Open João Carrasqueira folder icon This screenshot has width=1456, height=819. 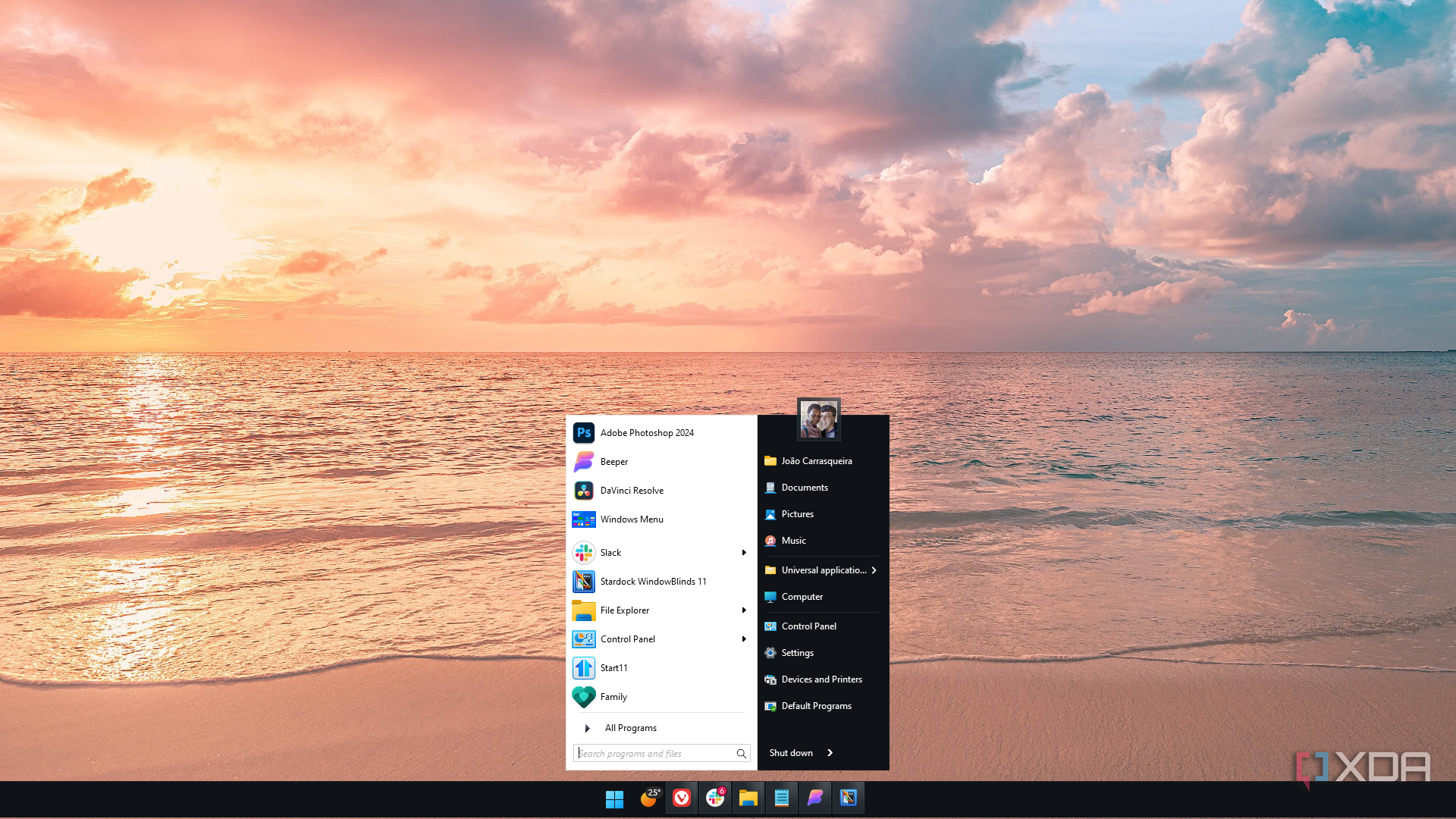(x=770, y=461)
